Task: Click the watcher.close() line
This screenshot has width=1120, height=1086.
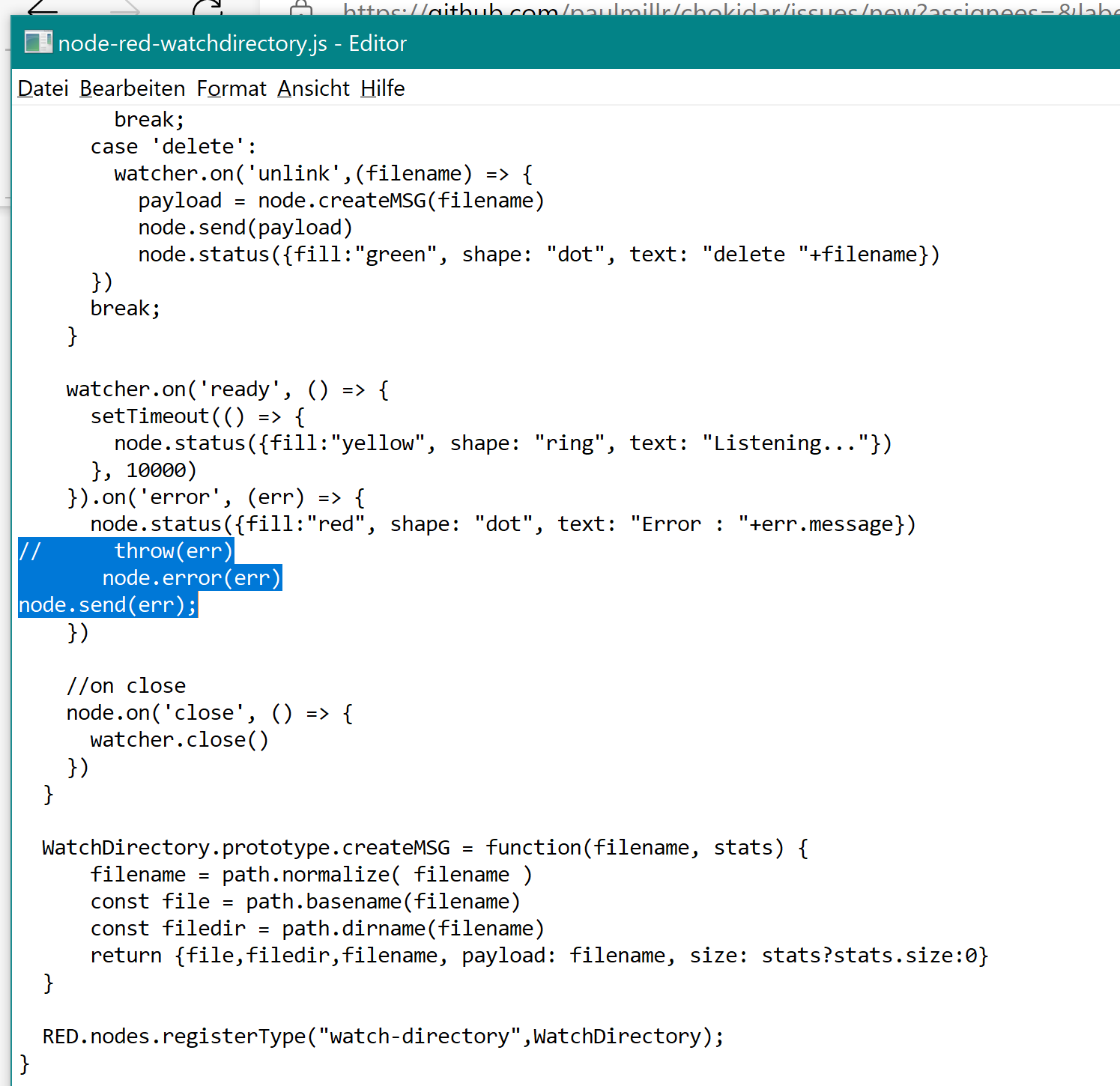Action: pos(179,739)
